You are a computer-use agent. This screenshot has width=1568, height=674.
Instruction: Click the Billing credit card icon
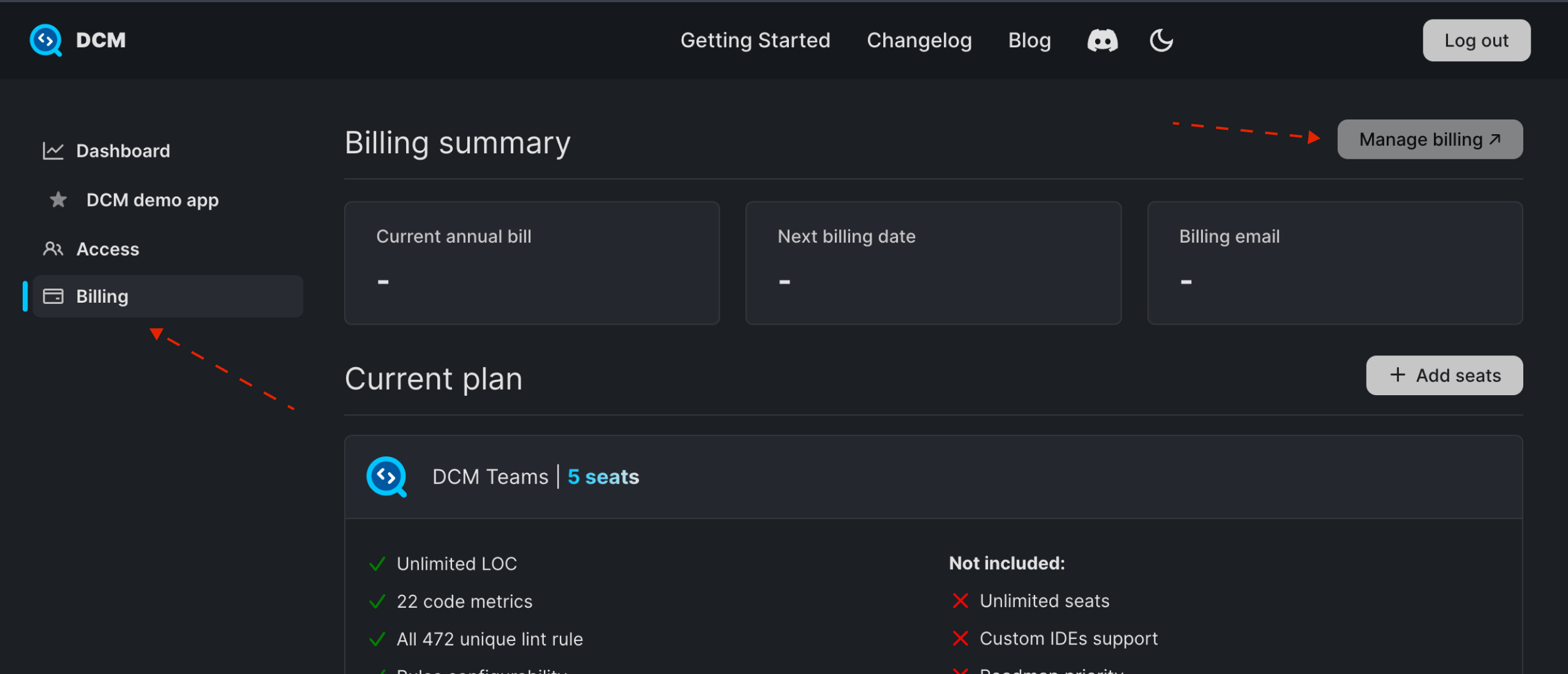(53, 296)
